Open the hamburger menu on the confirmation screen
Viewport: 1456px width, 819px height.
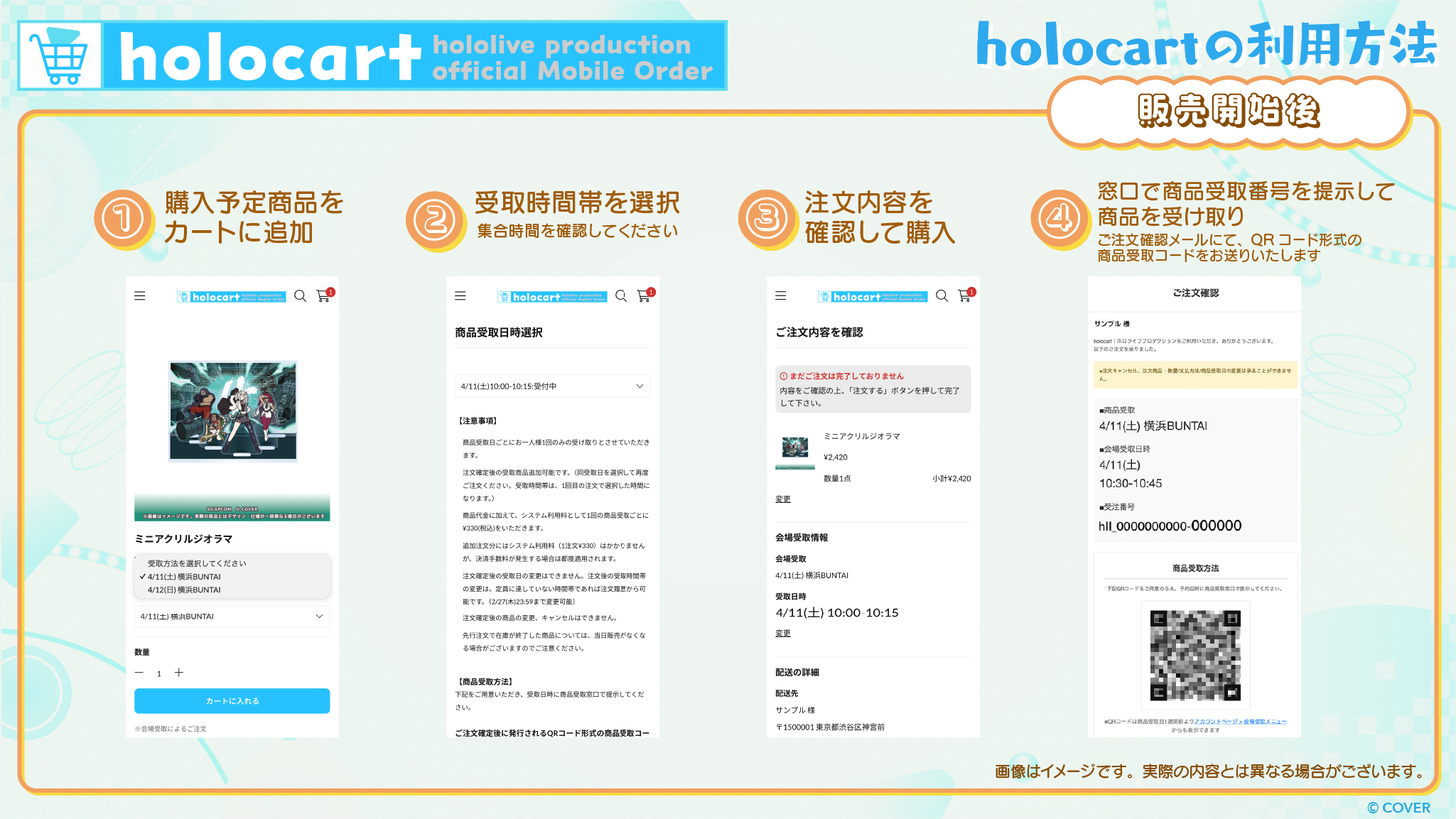click(781, 296)
